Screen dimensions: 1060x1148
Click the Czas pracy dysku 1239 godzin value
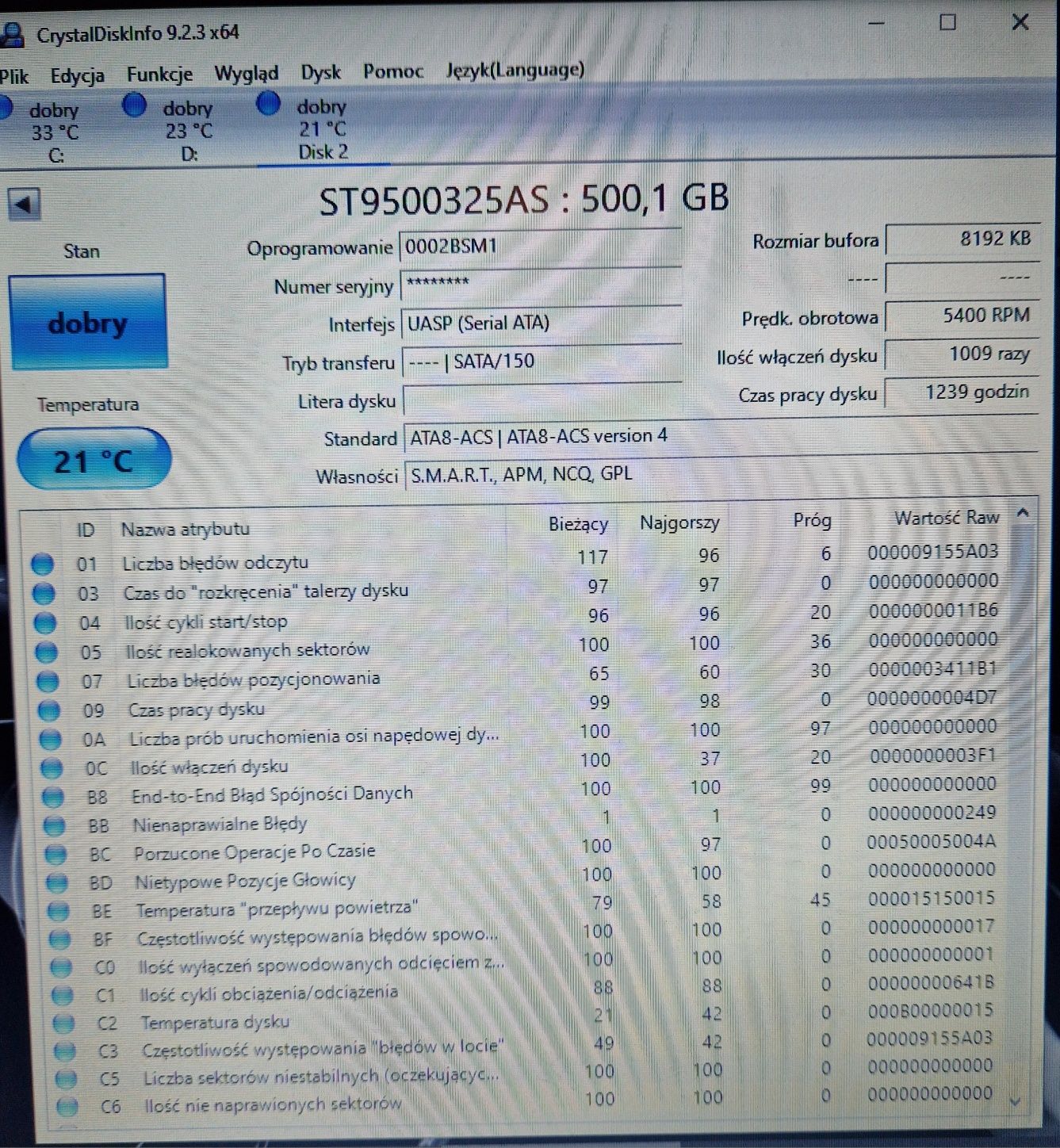(x=962, y=392)
